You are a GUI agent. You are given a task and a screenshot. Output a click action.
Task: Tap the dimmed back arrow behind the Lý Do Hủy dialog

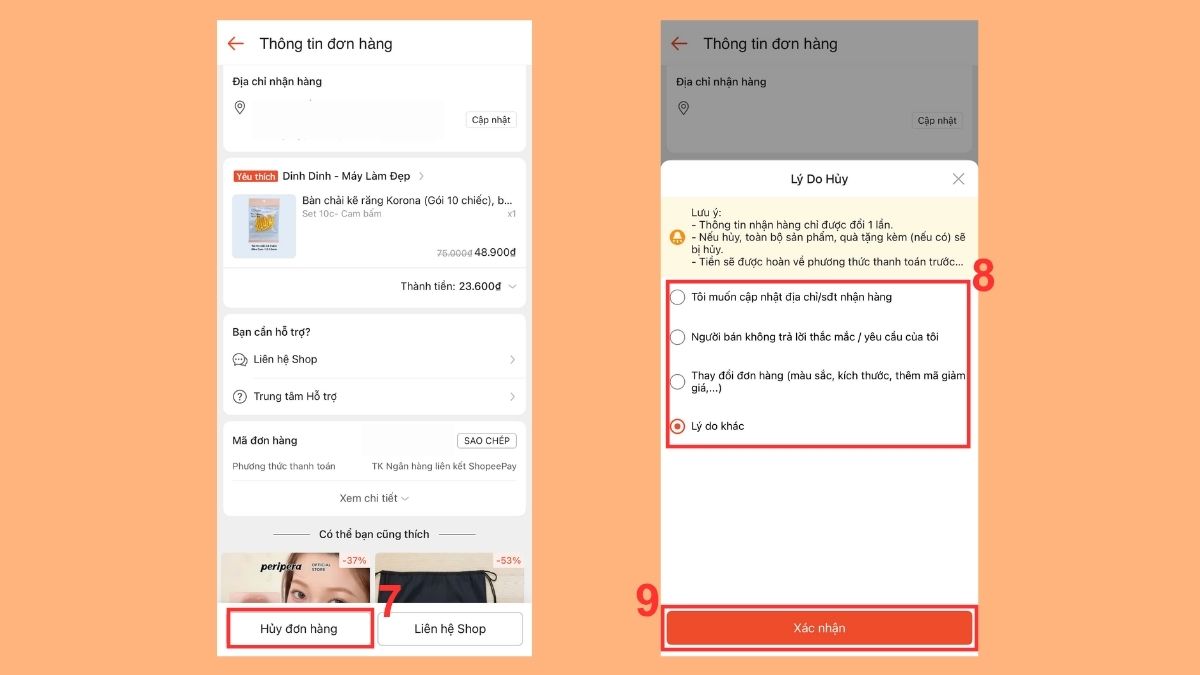click(680, 44)
